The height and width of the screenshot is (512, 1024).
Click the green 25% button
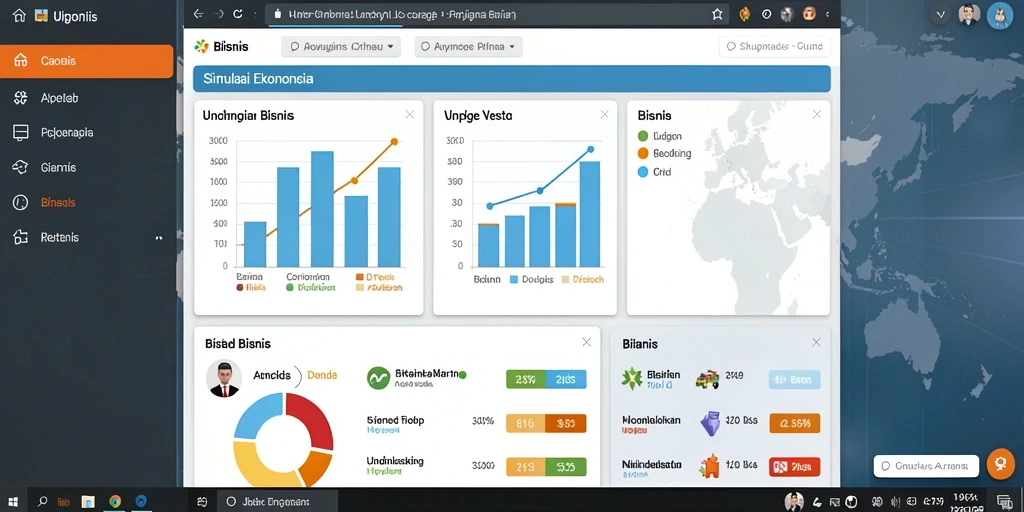pos(526,379)
